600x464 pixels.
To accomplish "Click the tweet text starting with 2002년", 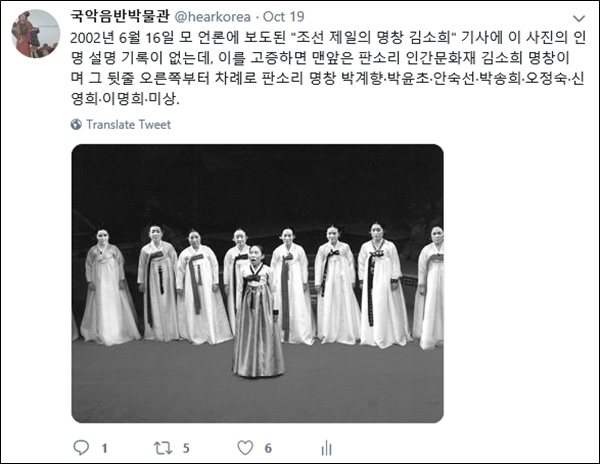I will 328,68.
